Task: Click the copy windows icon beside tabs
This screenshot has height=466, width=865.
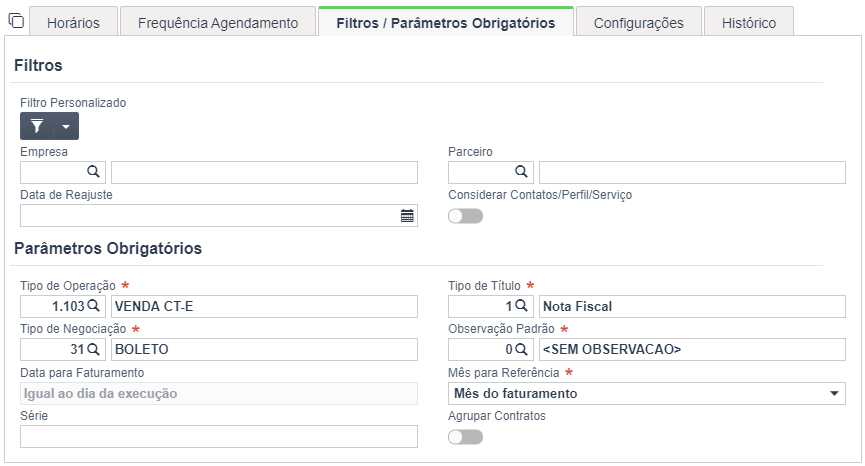Action: (x=17, y=20)
